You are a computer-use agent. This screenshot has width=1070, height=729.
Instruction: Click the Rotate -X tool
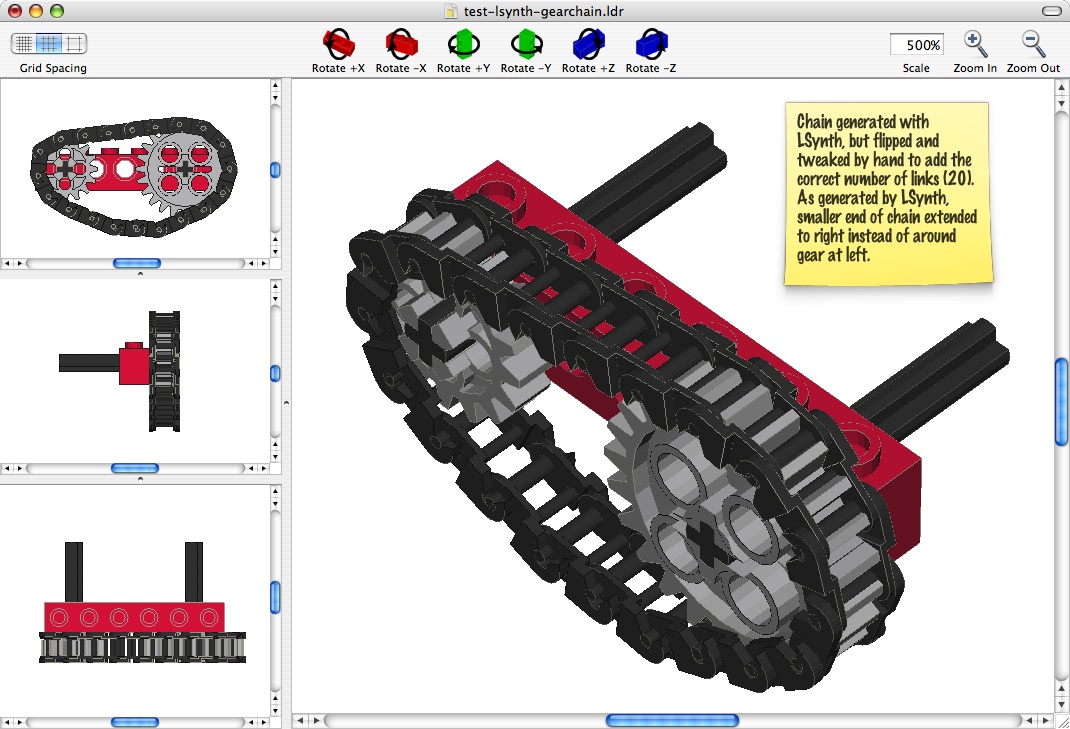[x=401, y=44]
